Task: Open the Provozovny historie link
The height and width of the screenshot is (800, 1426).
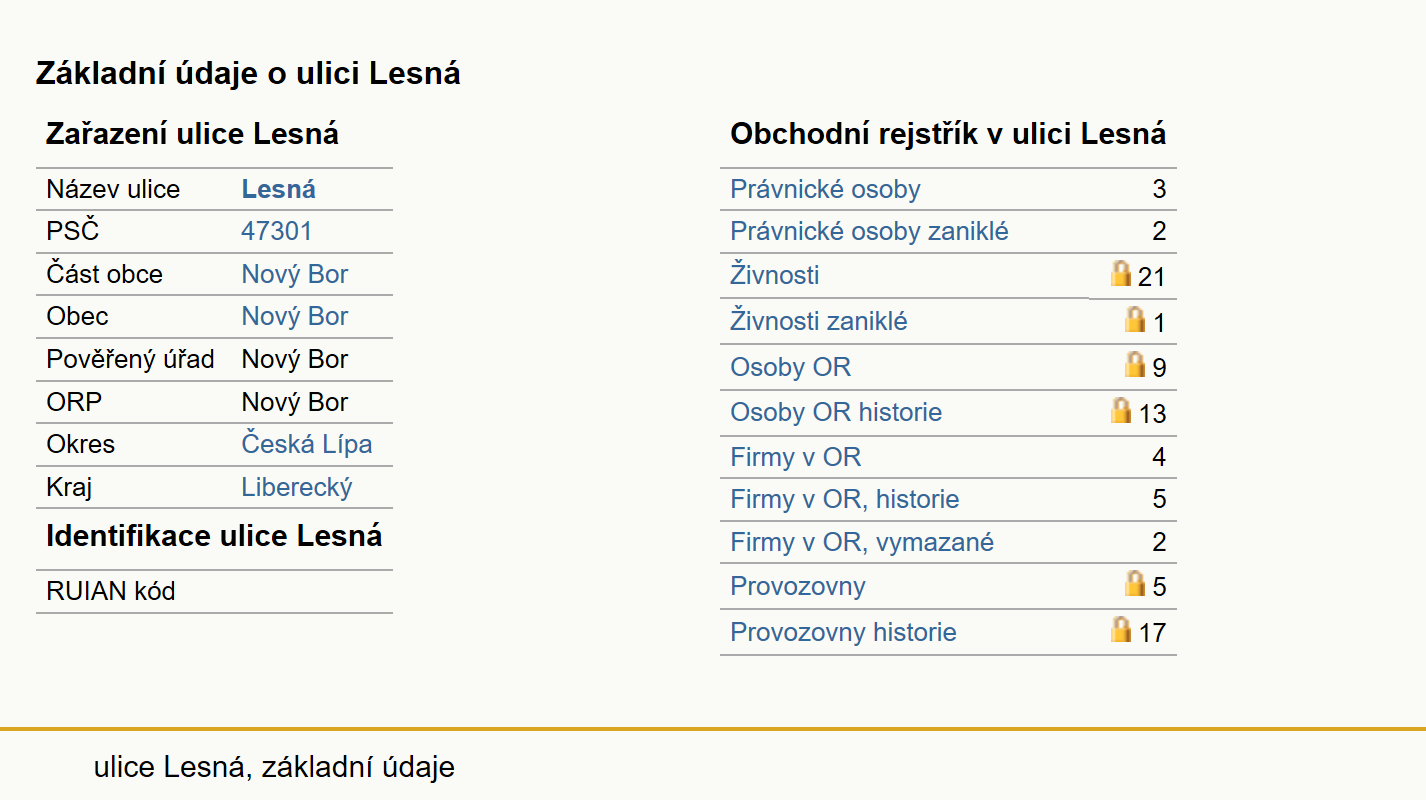Action: coord(843,632)
